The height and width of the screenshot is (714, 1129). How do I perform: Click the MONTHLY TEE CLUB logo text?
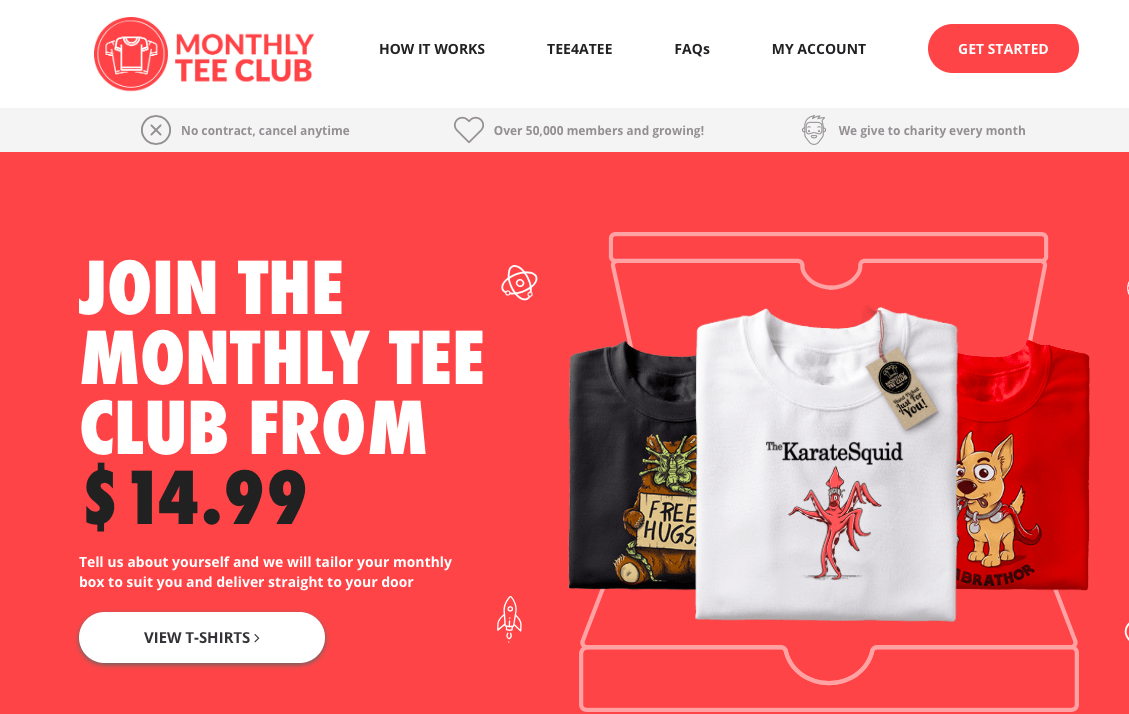(x=244, y=57)
